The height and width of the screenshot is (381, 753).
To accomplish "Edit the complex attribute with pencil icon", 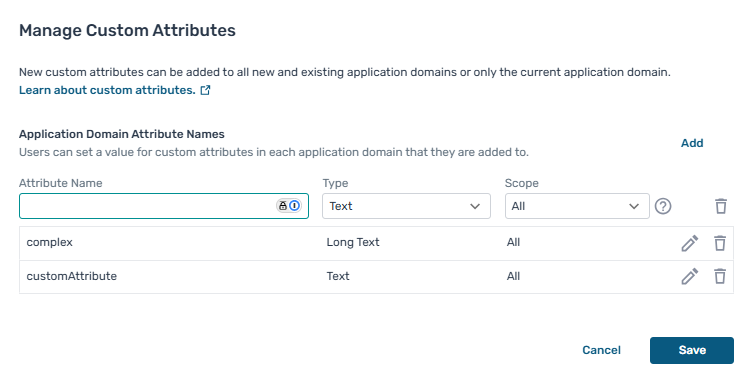I will (x=690, y=243).
